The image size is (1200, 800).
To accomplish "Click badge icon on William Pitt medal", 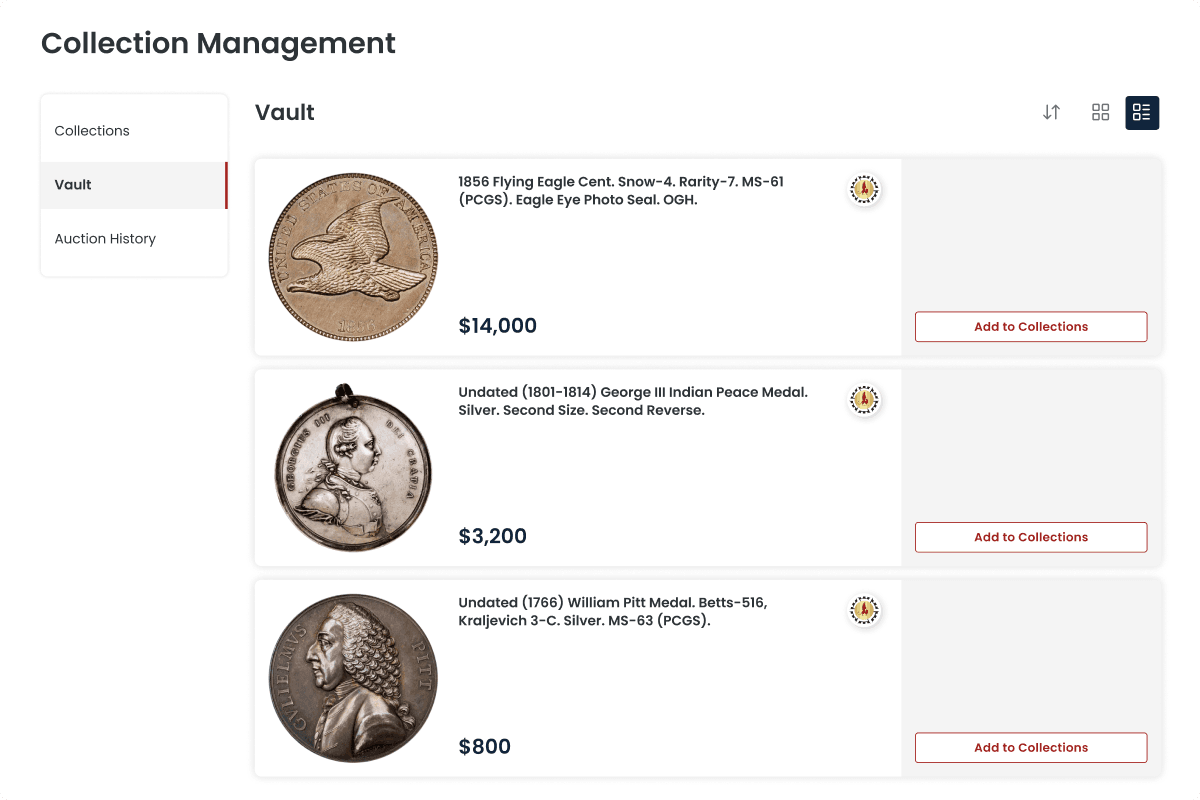I will 864,610.
